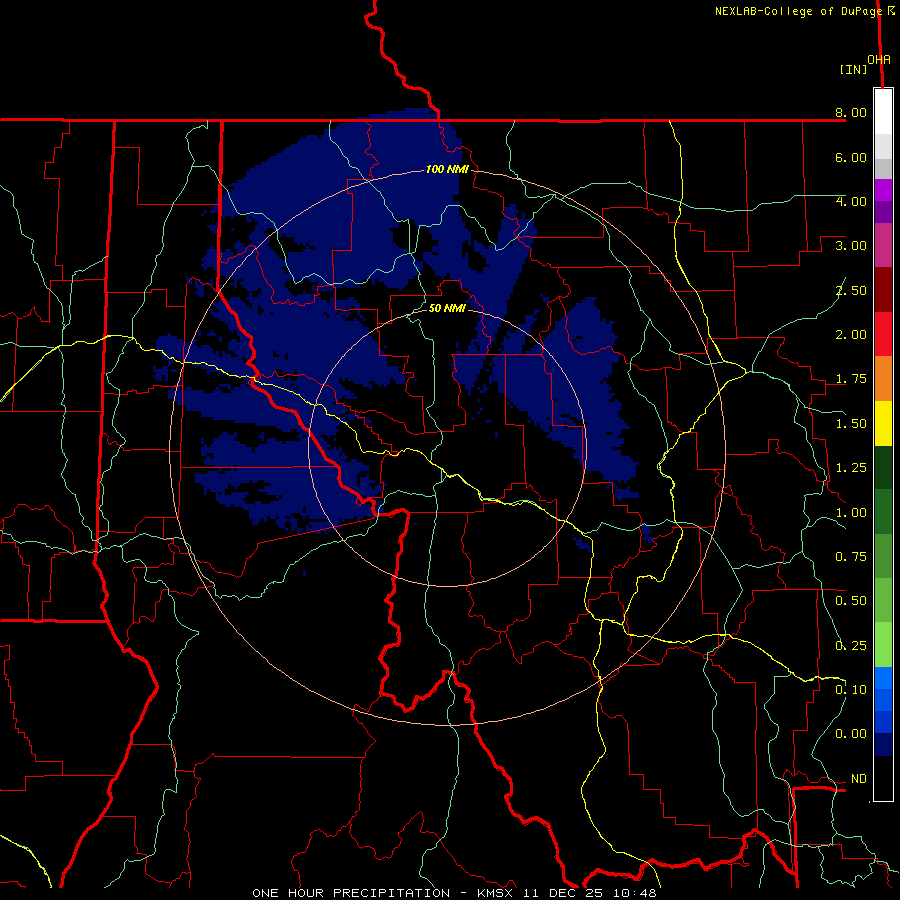The image size is (900, 900).
Task: Select the 0.25 legend value
Action: tap(851, 646)
